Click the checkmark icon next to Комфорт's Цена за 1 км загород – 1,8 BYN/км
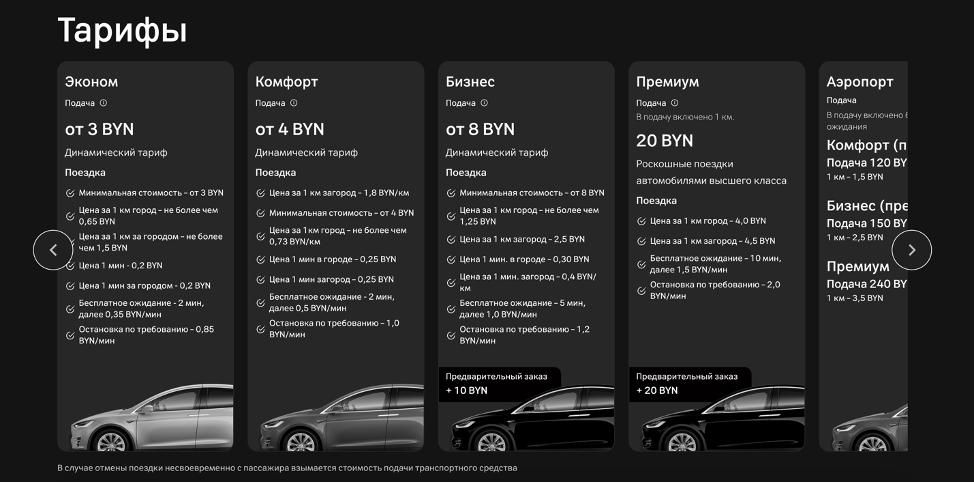Screen dimensions: 974x483 click(261, 193)
